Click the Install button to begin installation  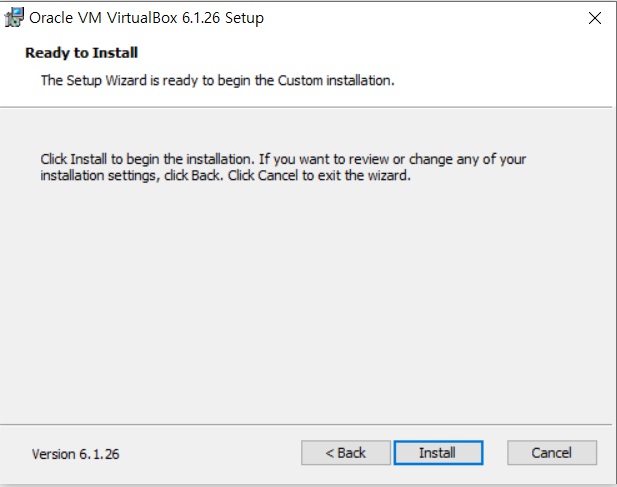click(438, 453)
